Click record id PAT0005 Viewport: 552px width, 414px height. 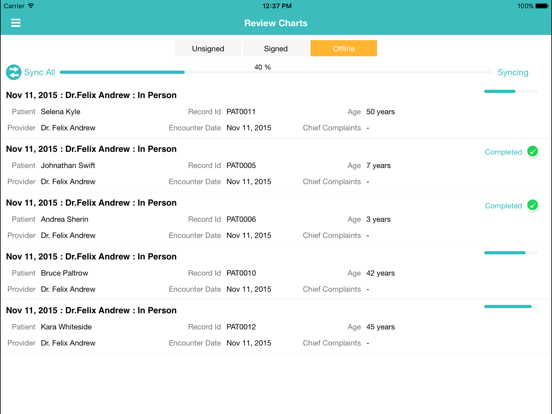(x=241, y=165)
